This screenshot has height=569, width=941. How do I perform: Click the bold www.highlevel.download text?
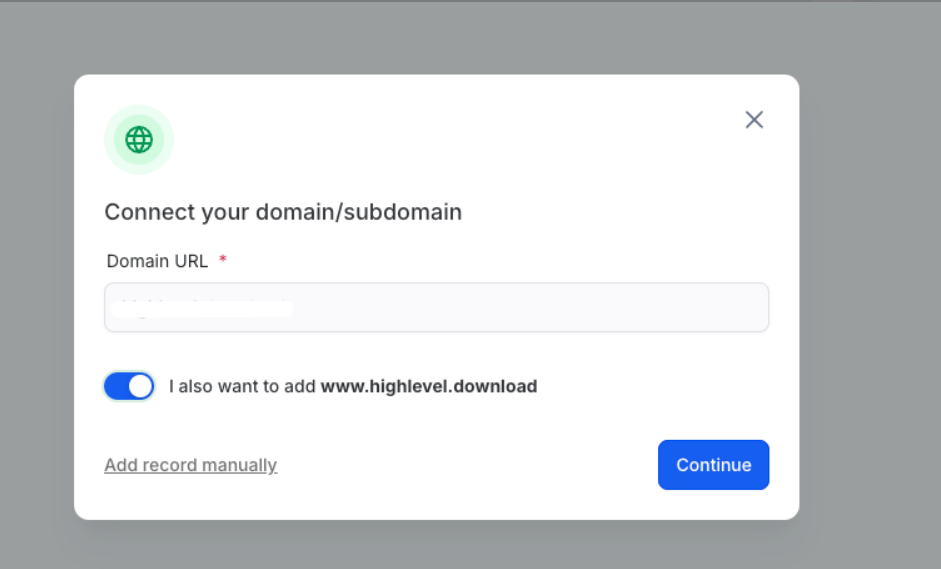click(428, 386)
